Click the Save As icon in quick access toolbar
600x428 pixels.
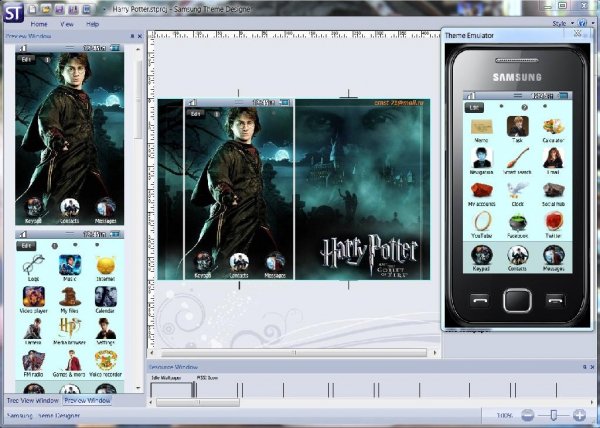(x=73, y=9)
